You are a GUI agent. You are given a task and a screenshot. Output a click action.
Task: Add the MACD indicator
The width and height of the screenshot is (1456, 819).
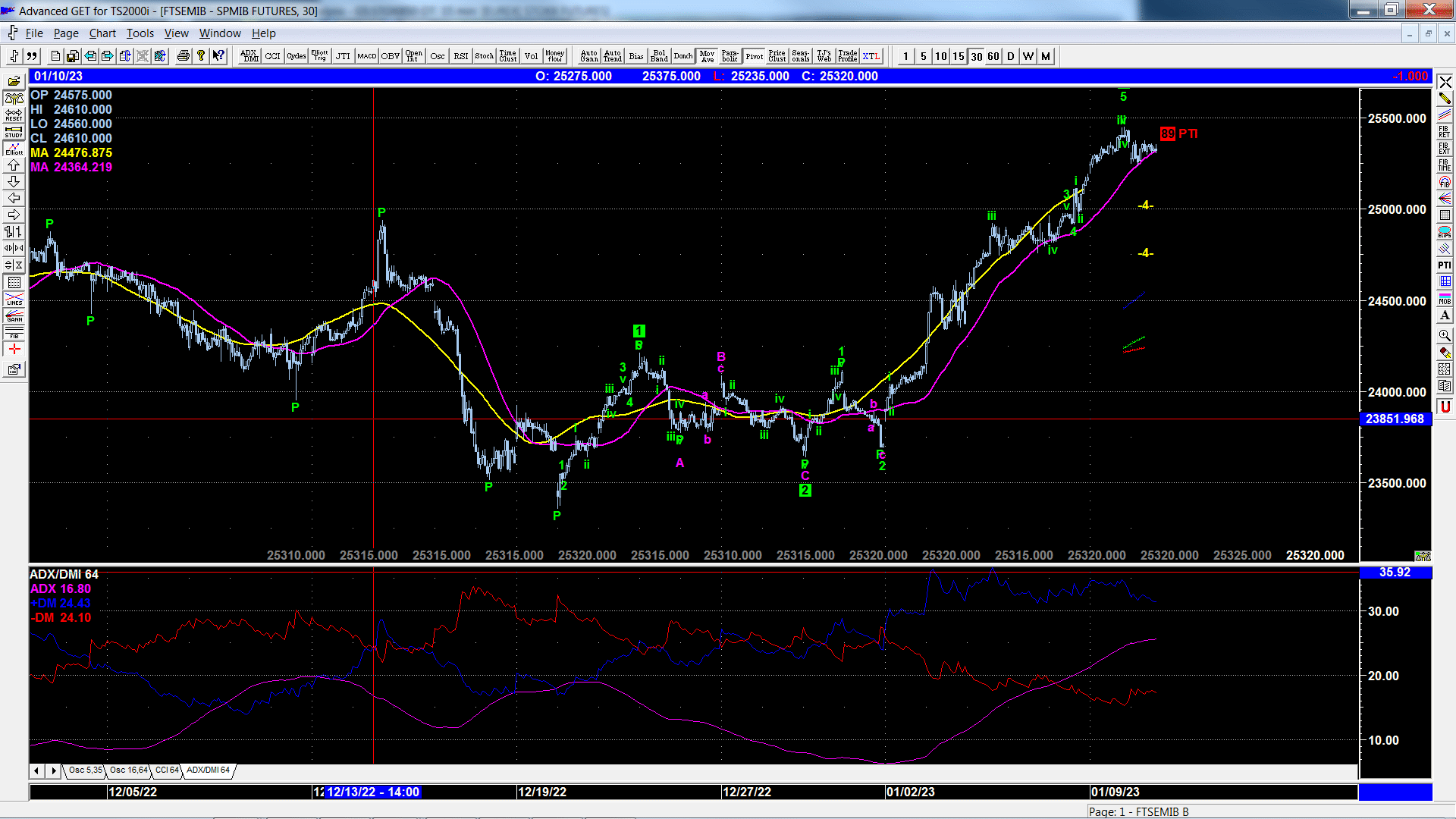point(366,56)
